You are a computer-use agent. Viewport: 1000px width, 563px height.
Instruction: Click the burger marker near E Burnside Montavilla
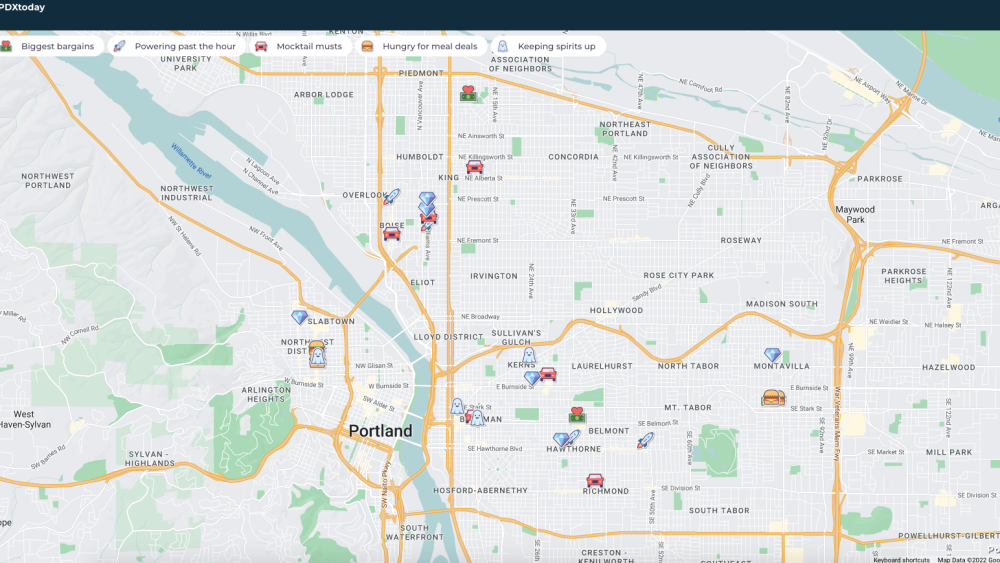(x=773, y=398)
